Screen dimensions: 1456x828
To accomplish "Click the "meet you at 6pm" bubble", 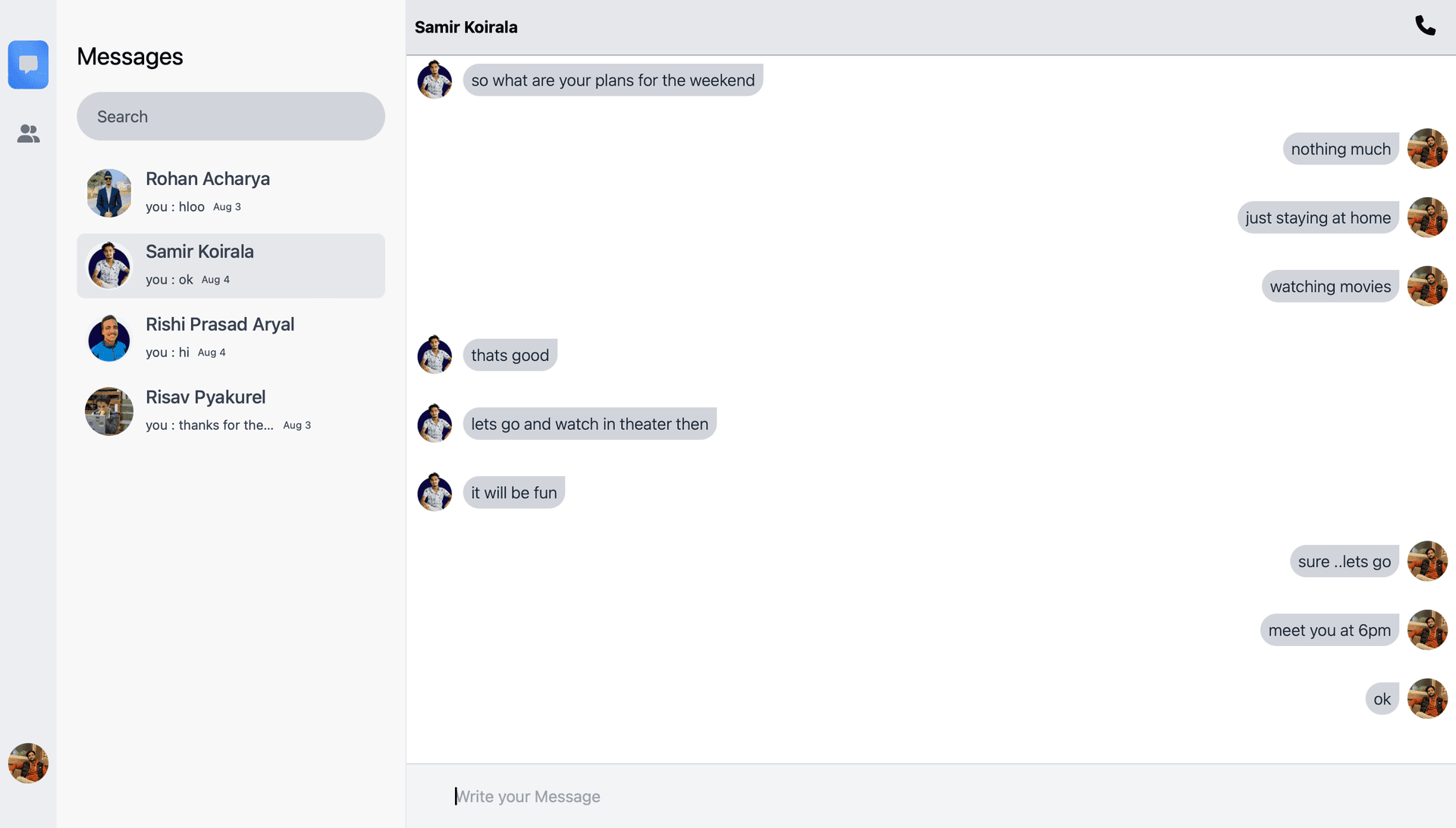I will (x=1329, y=630).
